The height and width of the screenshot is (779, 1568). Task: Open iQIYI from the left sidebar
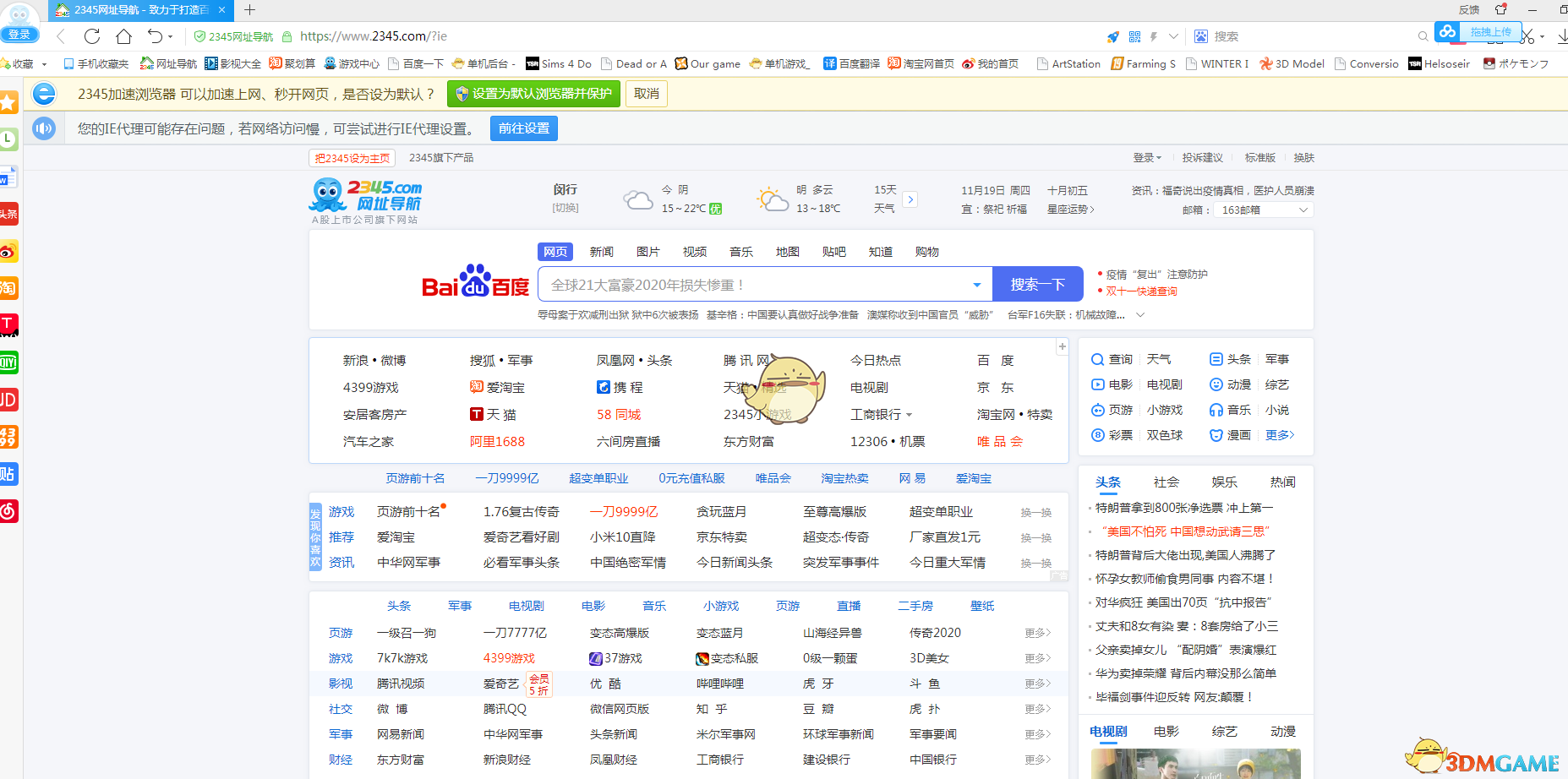click(9, 362)
